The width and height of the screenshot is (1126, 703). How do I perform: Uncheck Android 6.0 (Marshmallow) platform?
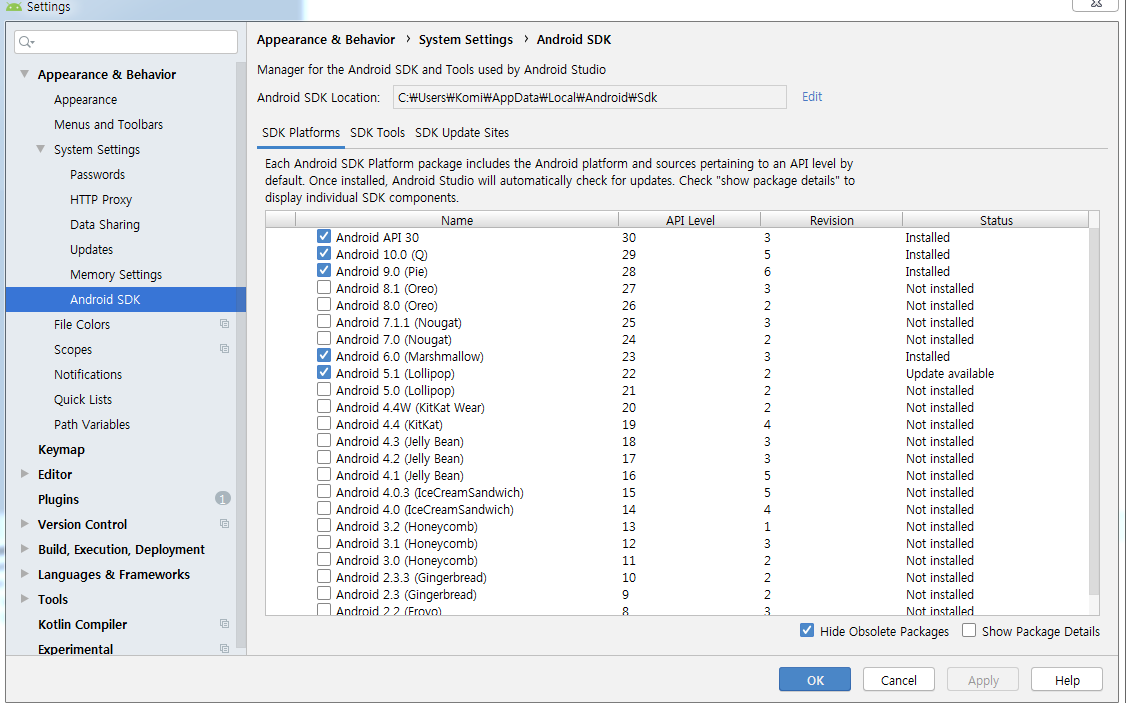[324, 355]
